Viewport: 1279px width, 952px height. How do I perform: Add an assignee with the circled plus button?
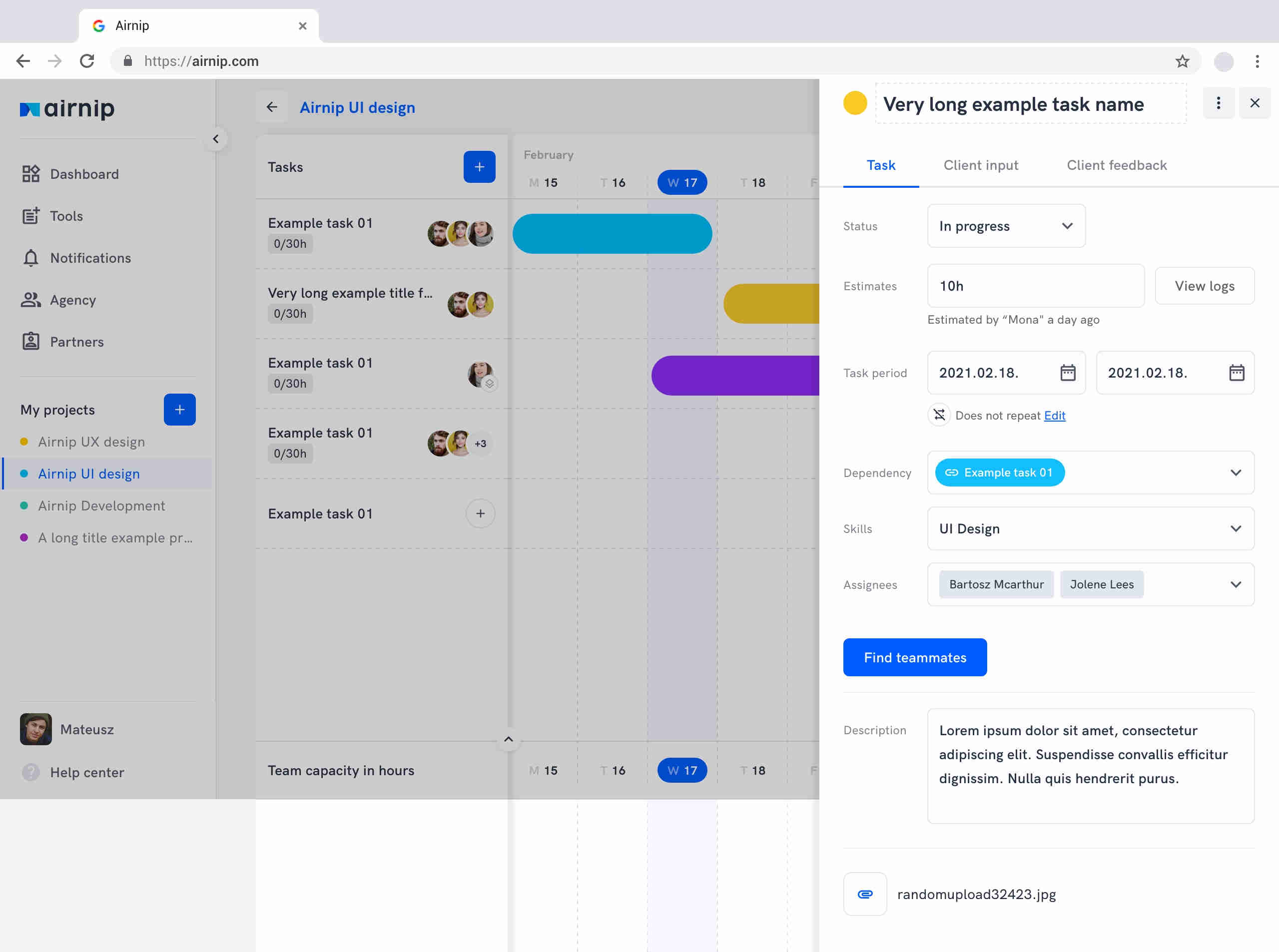pyautogui.click(x=480, y=513)
